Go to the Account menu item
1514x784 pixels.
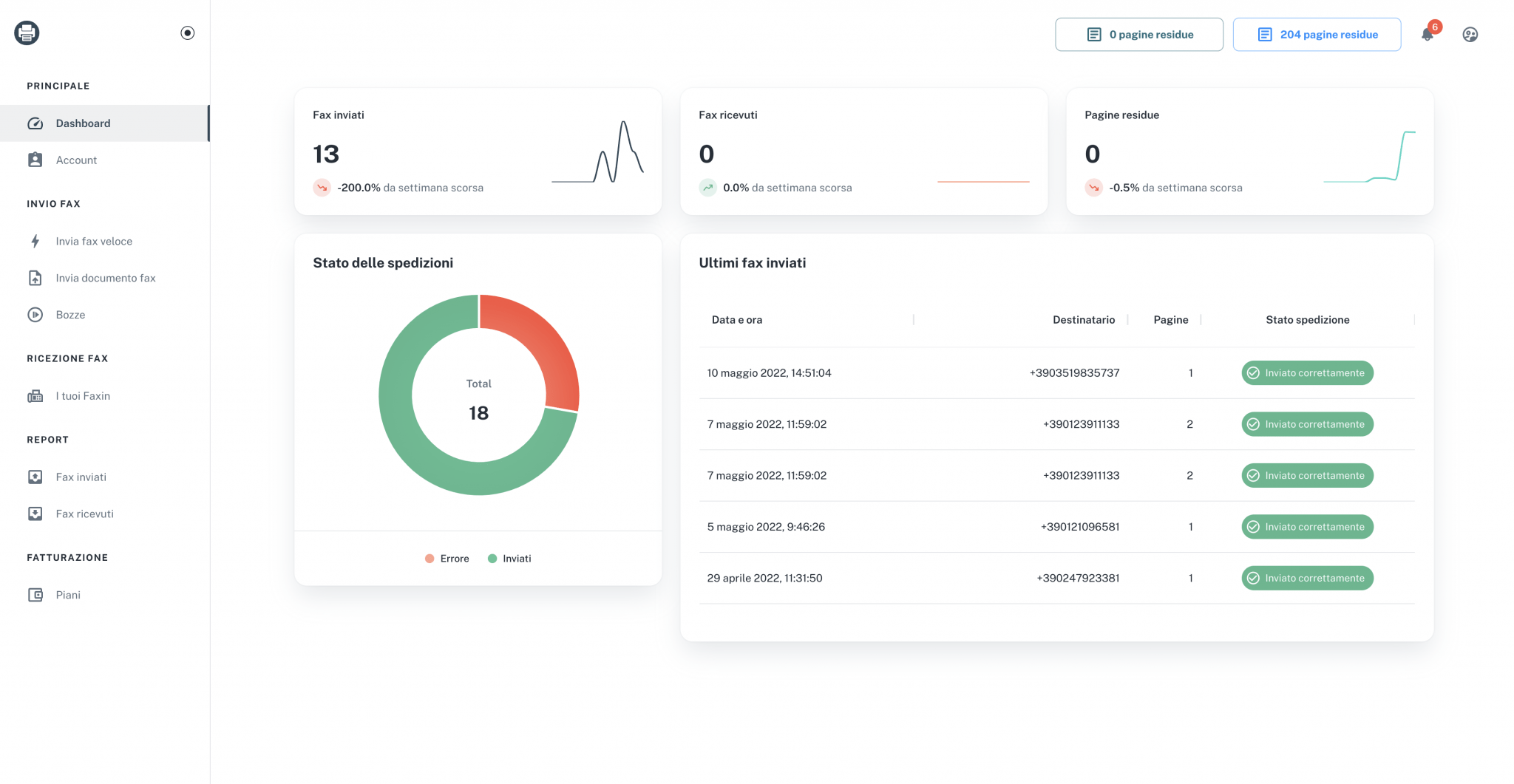pyautogui.click(x=76, y=160)
